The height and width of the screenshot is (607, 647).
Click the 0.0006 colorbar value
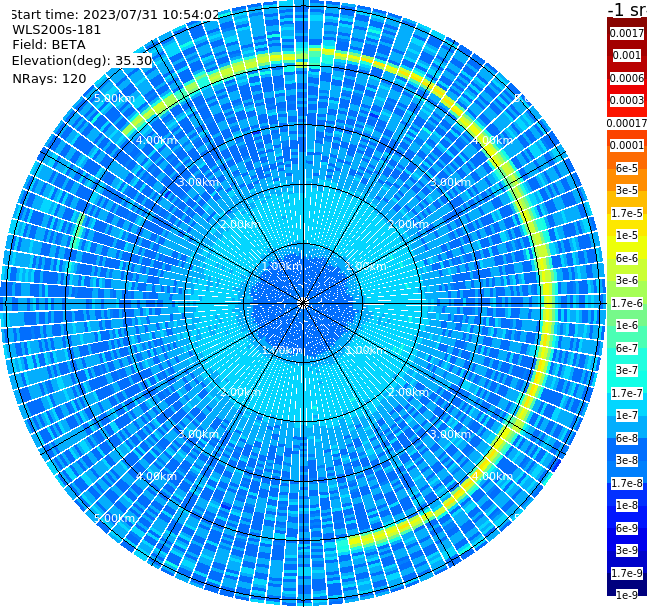(x=627, y=78)
